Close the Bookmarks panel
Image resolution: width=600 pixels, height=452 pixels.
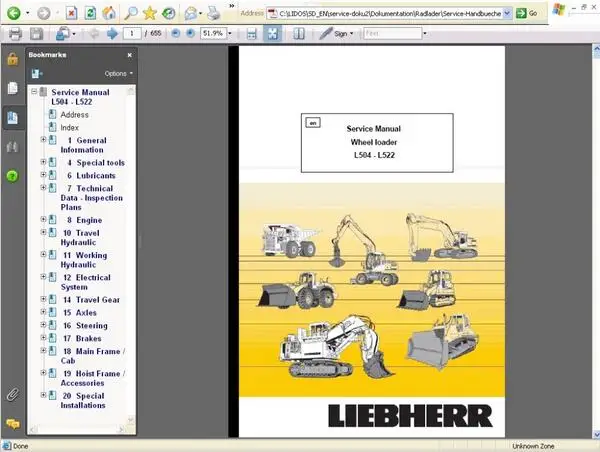130,55
